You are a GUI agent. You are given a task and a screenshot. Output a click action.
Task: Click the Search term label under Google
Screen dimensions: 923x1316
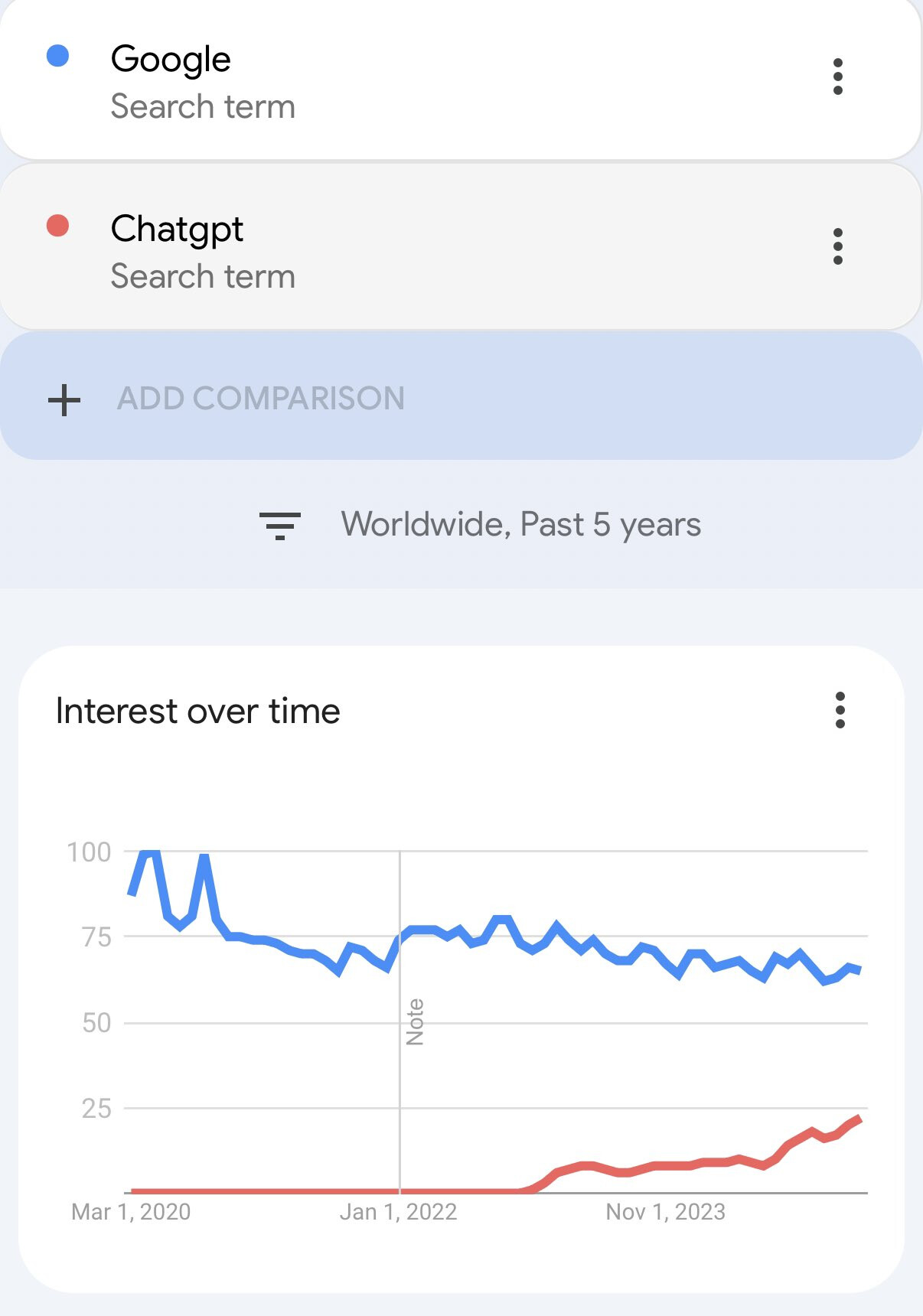[x=203, y=106]
